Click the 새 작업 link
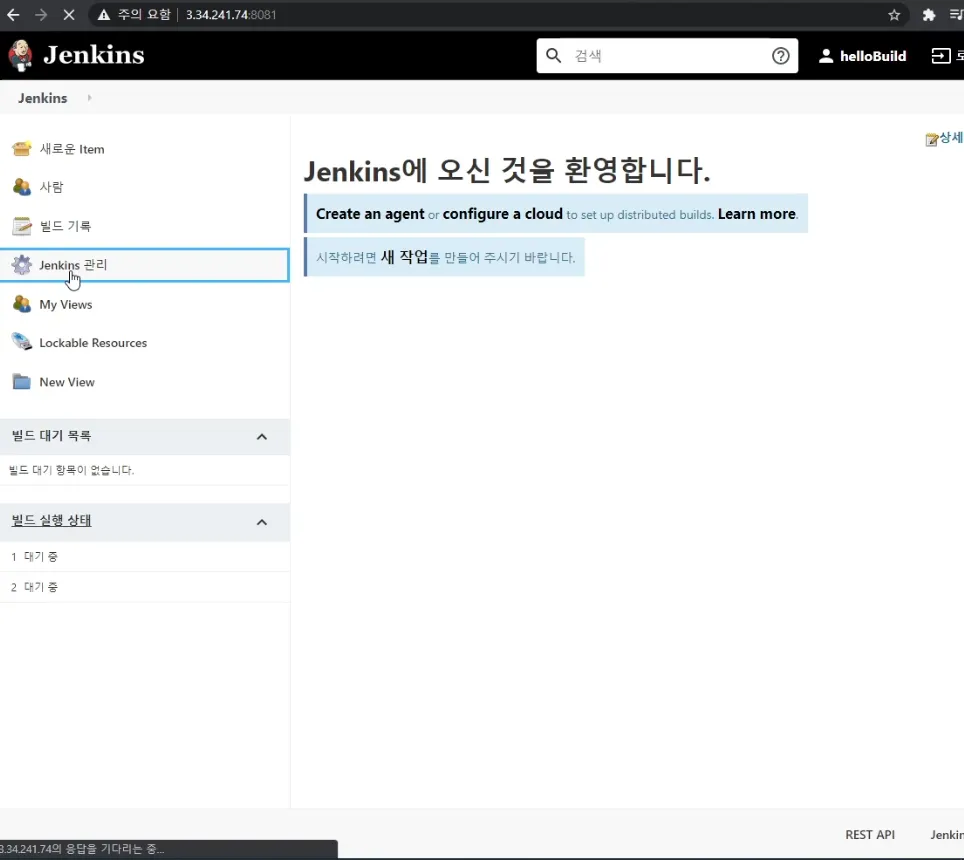 click(x=404, y=257)
